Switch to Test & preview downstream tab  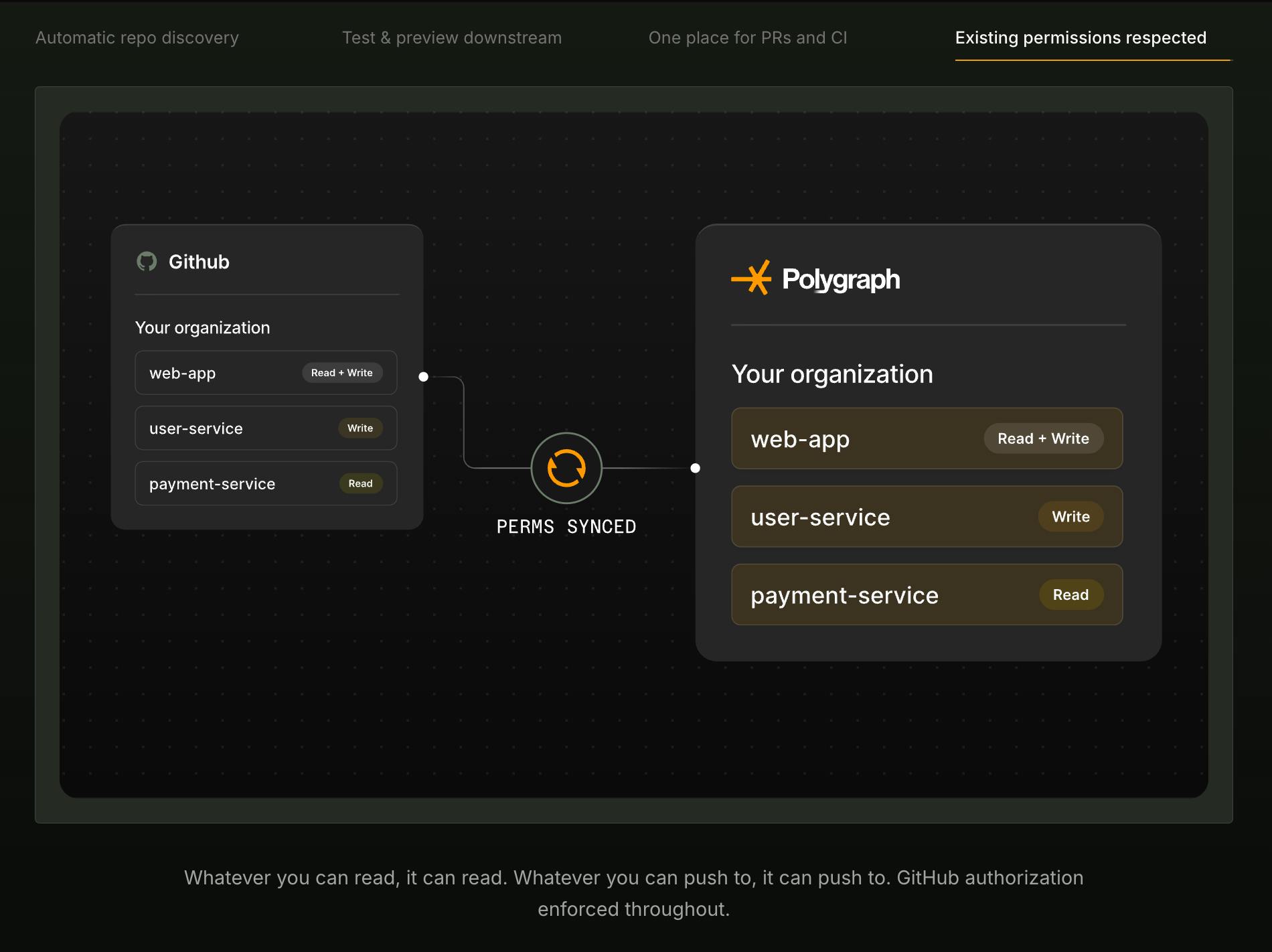pyautogui.click(x=452, y=37)
